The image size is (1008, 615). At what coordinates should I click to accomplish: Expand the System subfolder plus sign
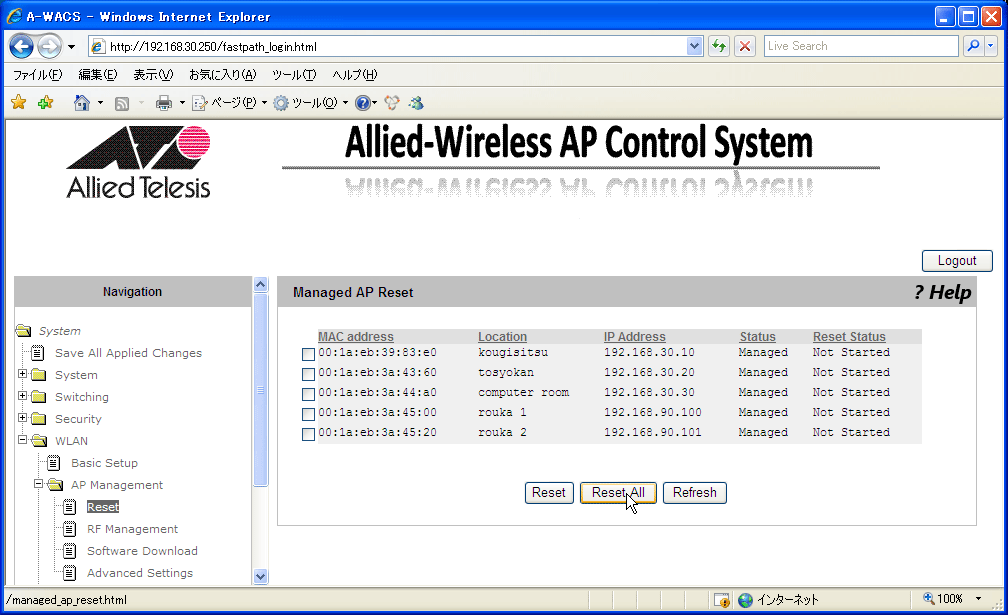[x=22, y=374]
